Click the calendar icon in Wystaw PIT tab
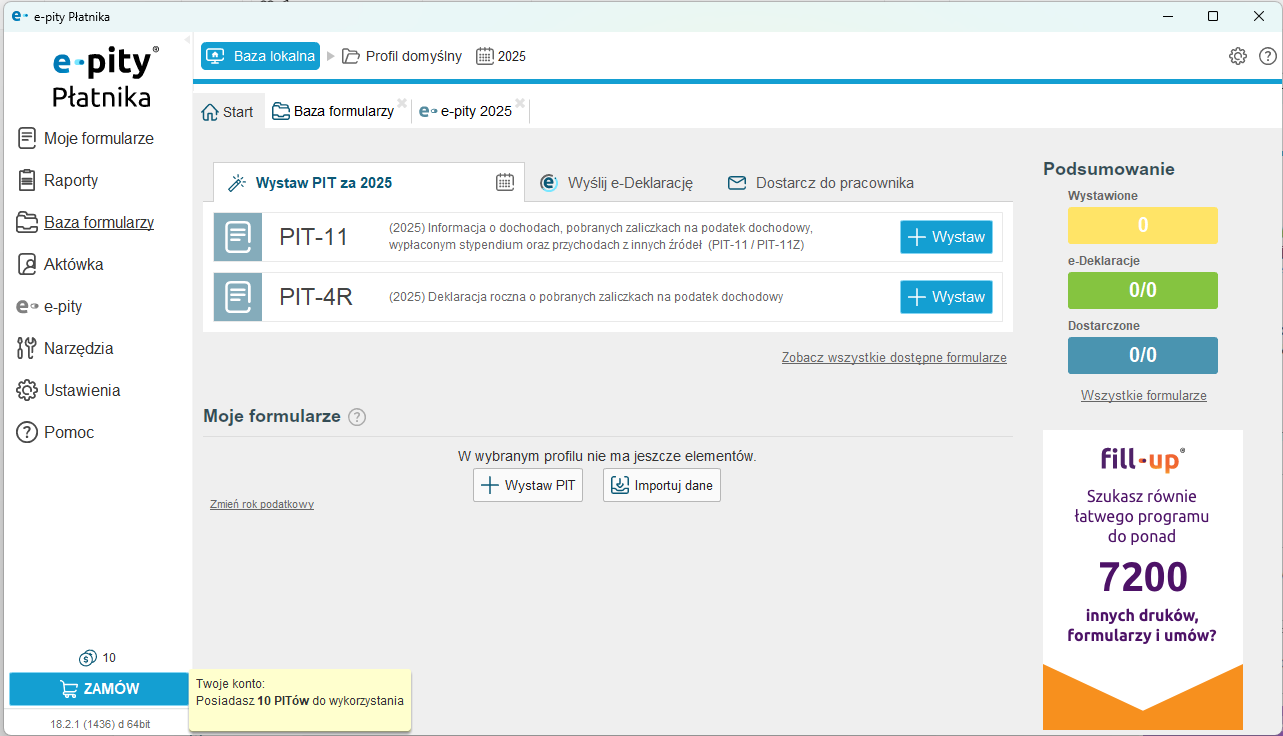 click(x=505, y=182)
